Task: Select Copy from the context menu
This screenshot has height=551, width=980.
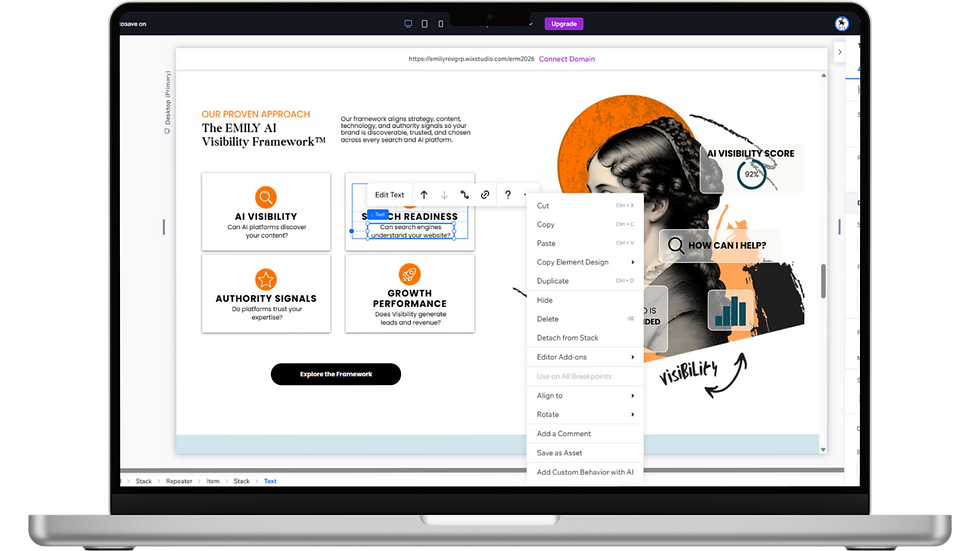Action: (585, 224)
